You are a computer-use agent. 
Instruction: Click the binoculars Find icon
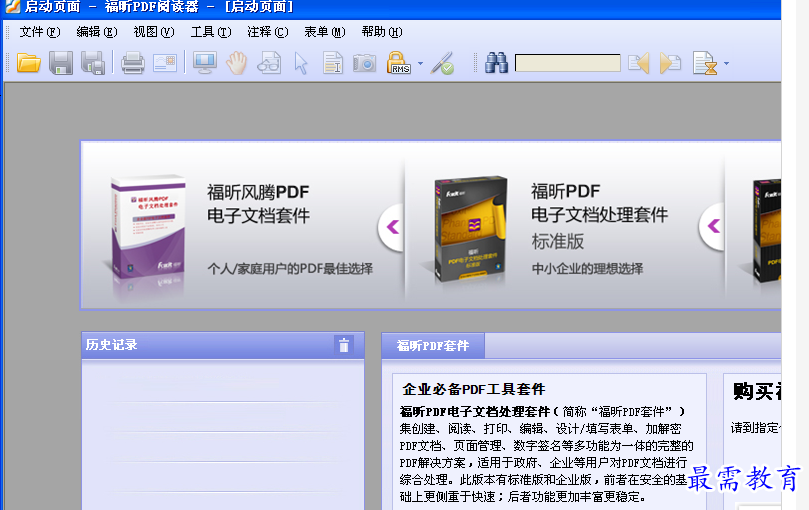[x=496, y=63]
